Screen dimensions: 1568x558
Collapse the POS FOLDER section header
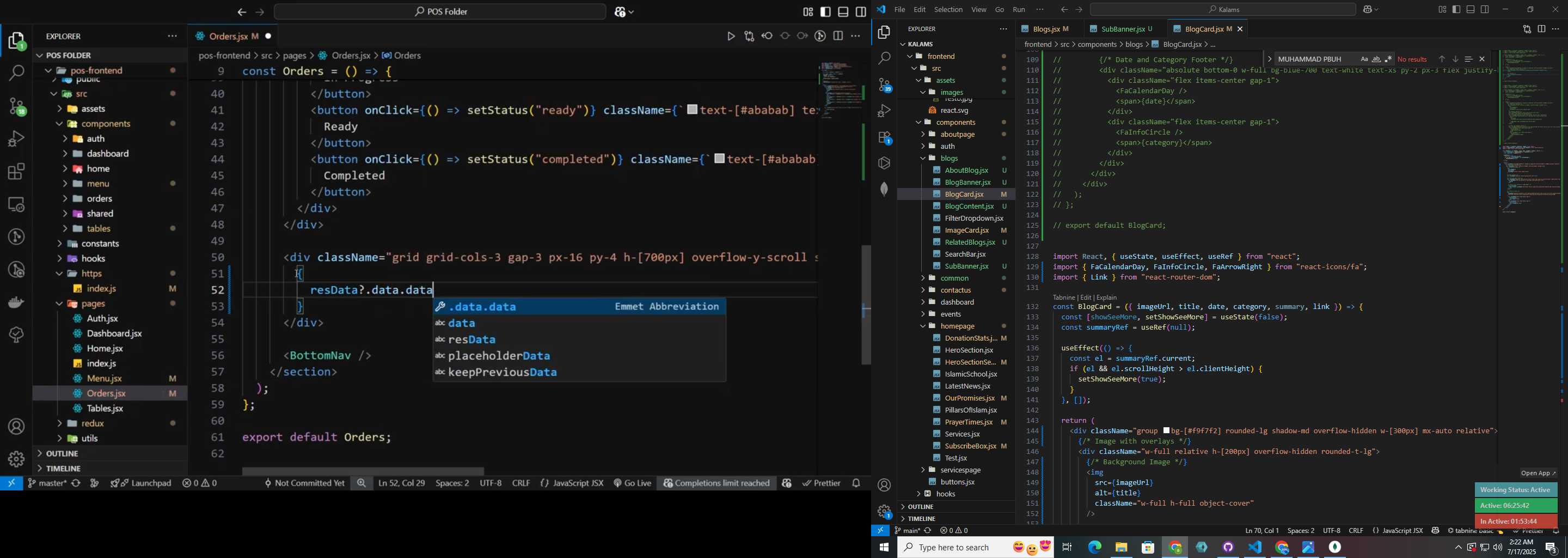point(109,56)
